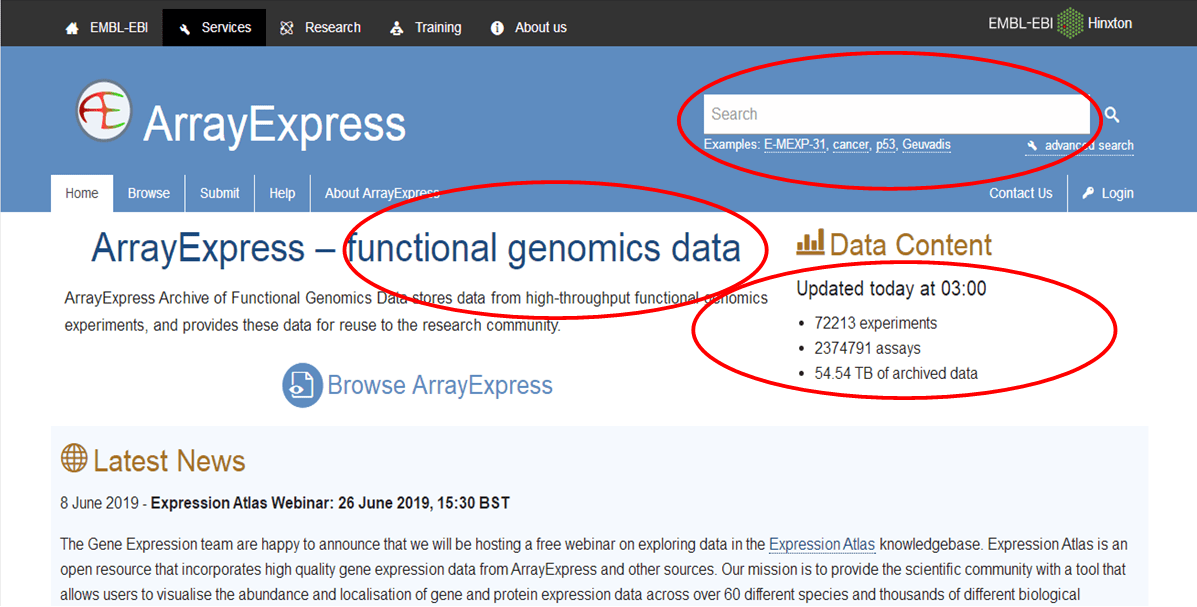Click the EMBL-EBI Hinxton hexagon logo

pyautogui.click(x=1070, y=23)
